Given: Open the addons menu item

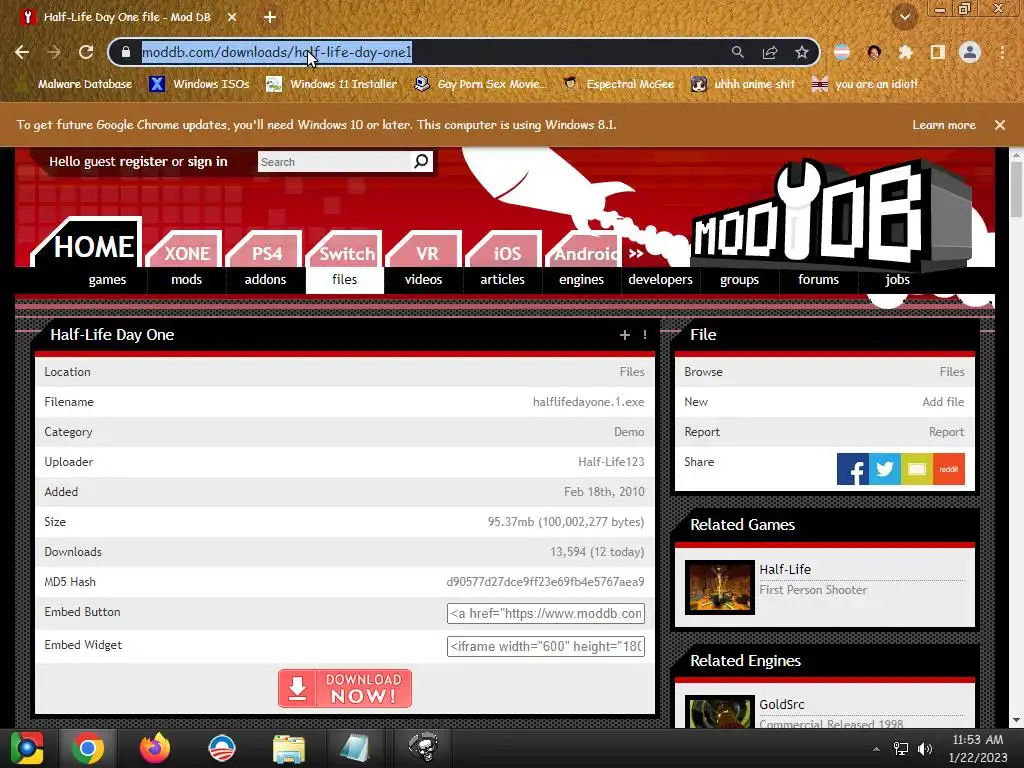Looking at the screenshot, I should point(265,280).
